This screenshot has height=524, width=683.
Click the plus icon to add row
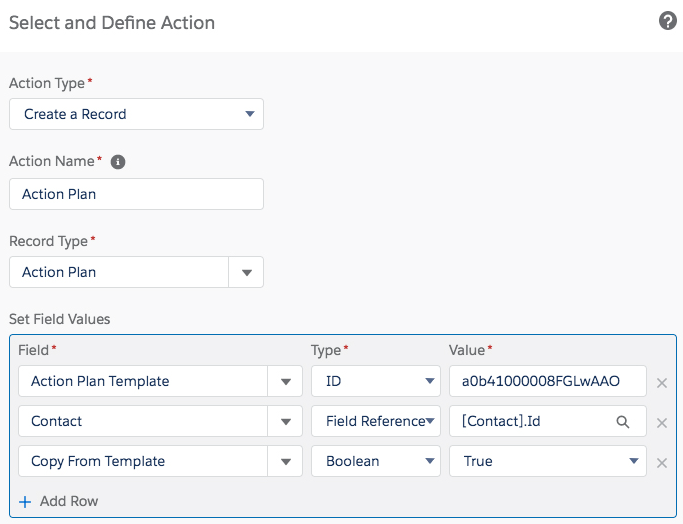tap(25, 501)
